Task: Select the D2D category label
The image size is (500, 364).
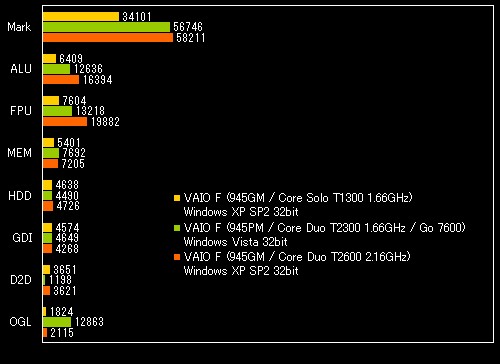Action: (x=21, y=280)
